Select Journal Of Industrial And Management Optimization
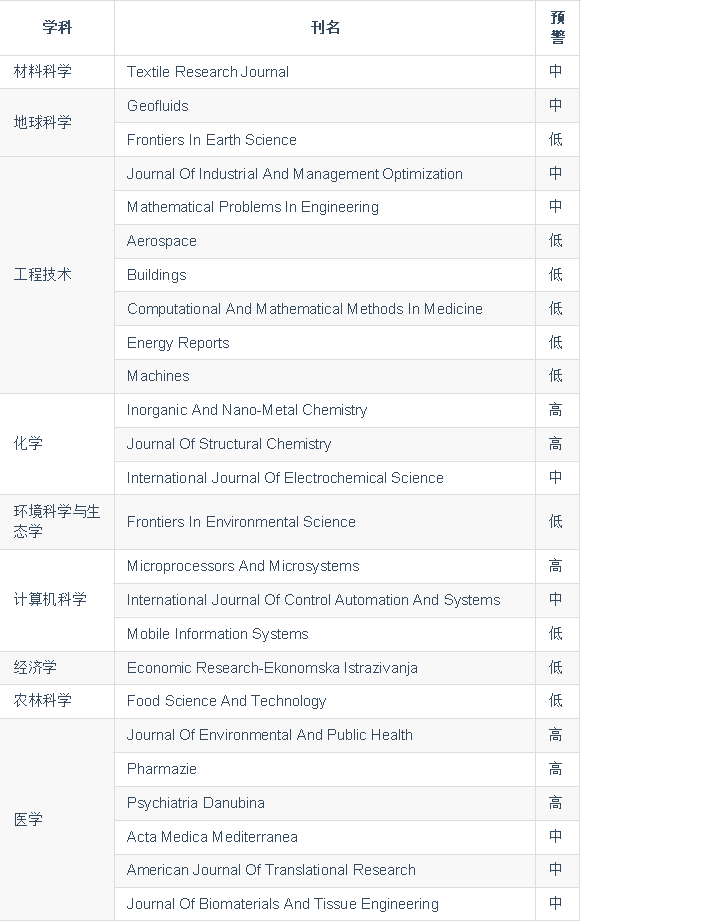 pyautogui.click(x=294, y=174)
